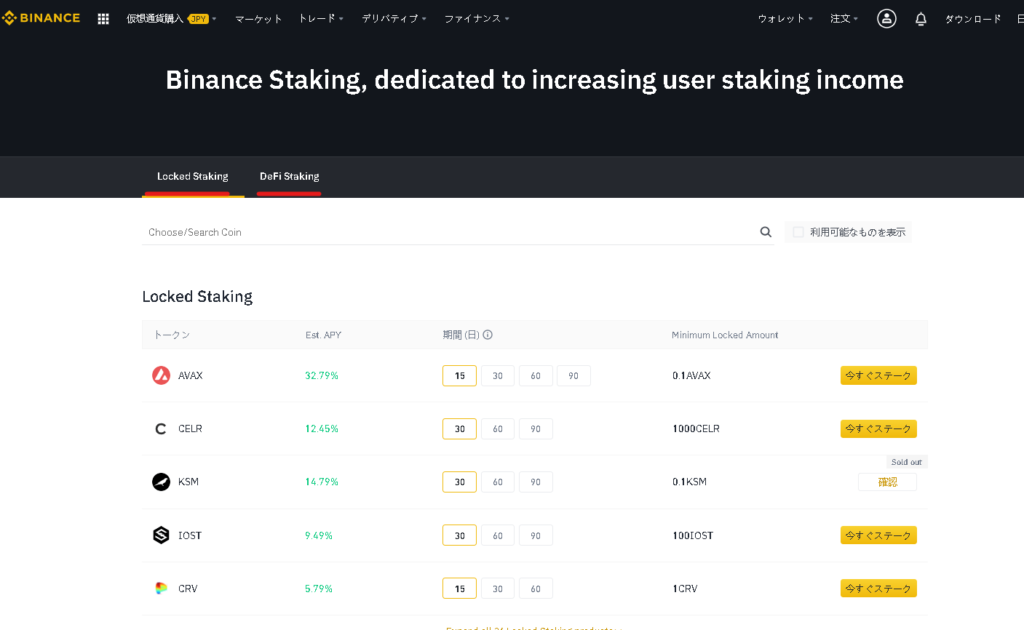This screenshot has width=1024, height=630.
Task: Select 30 day period for CELR
Action: (x=459, y=429)
